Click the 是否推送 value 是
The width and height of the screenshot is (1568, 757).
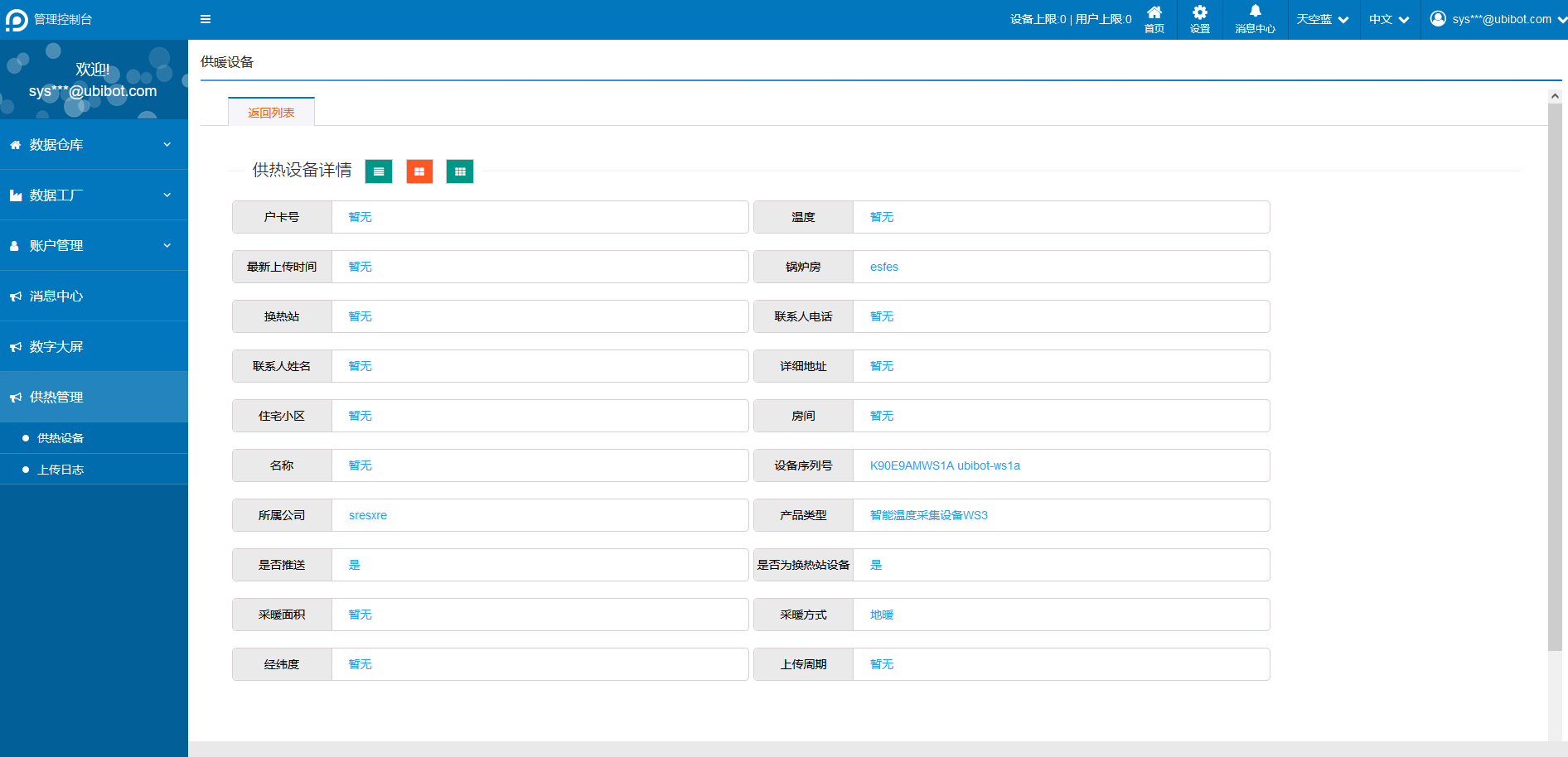pyautogui.click(x=355, y=565)
